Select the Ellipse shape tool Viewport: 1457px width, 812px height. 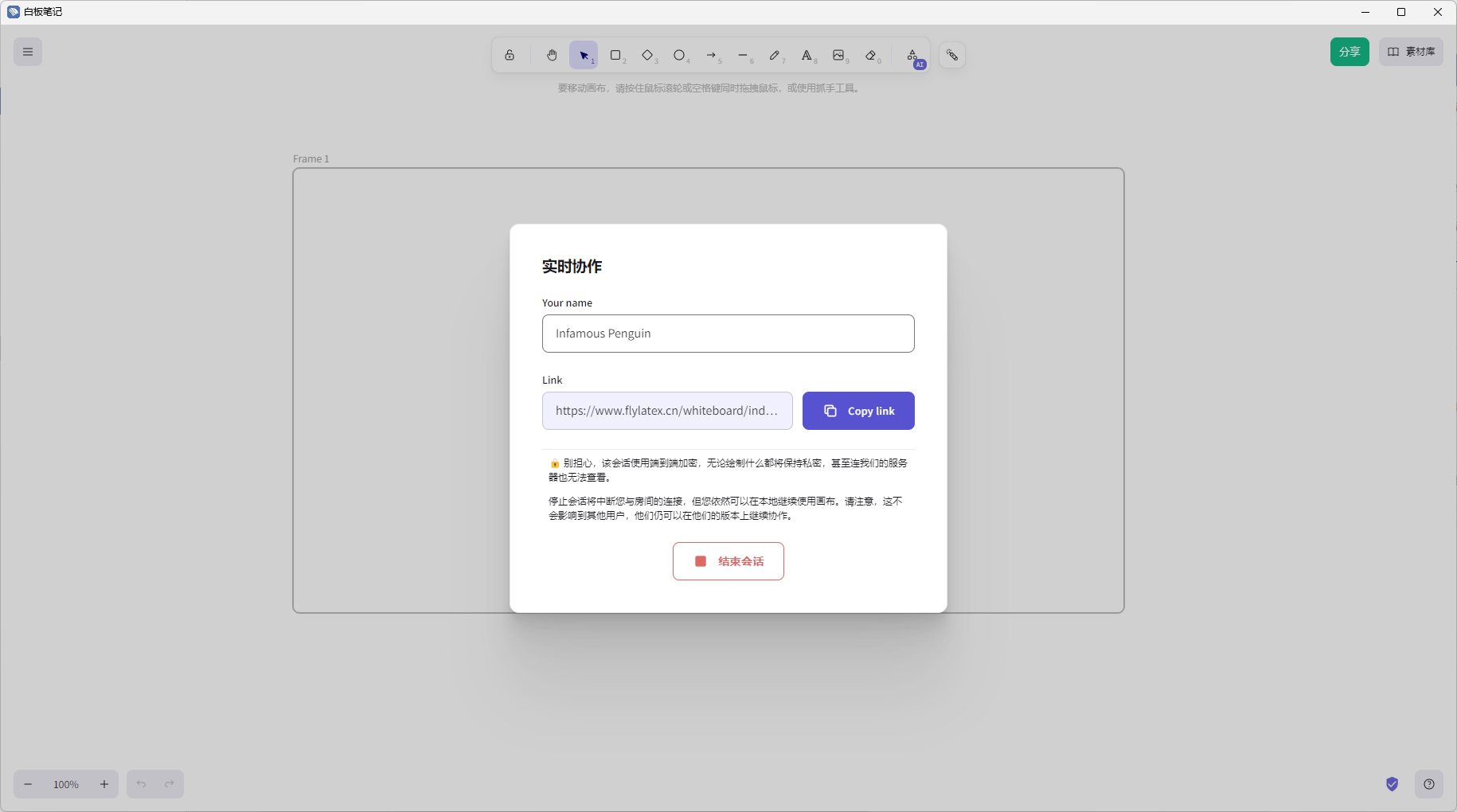pos(679,55)
